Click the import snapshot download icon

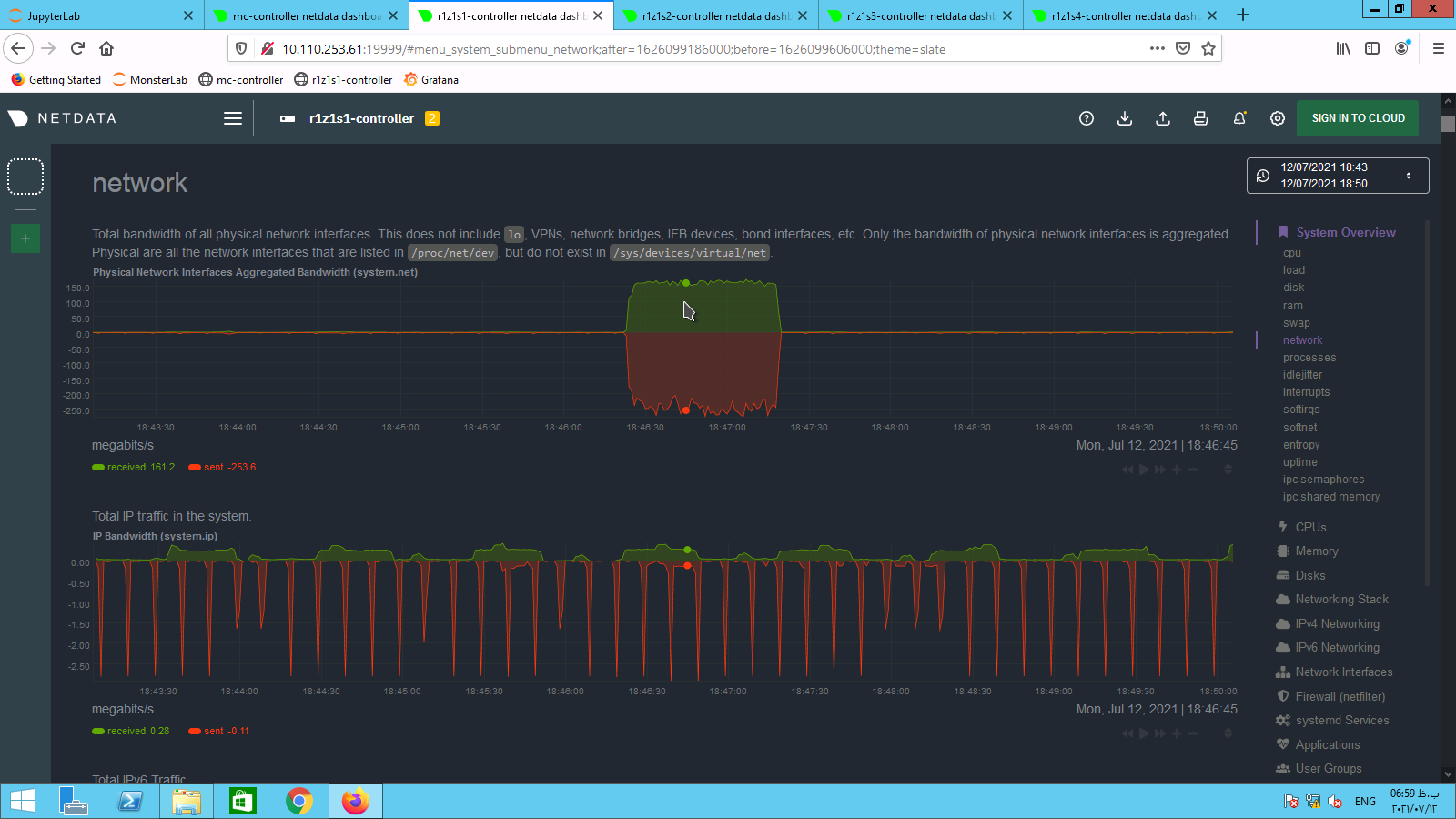pyautogui.click(x=1125, y=118)
